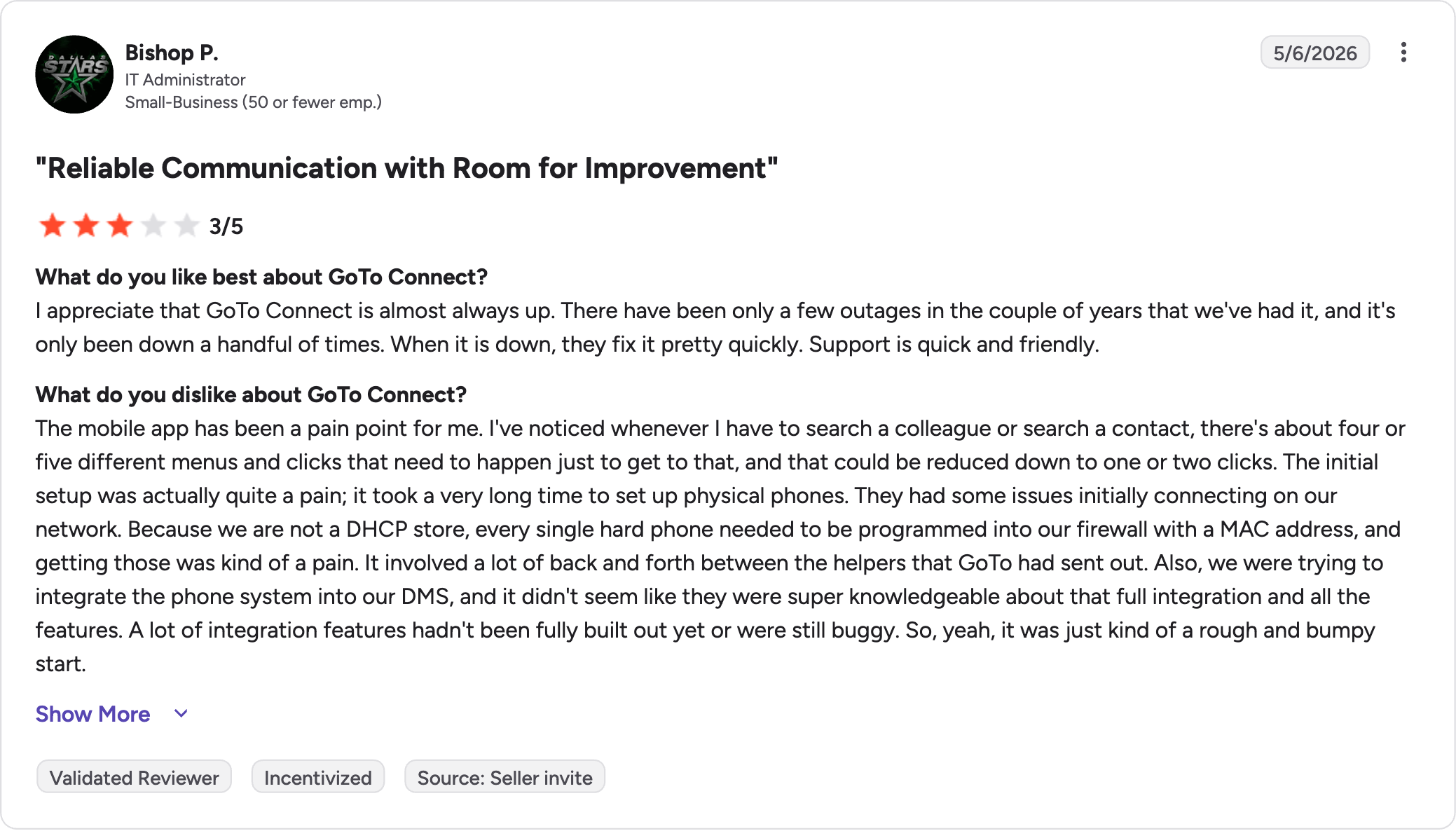
Task: Open the review title Reliable Communication with Room for Improvement
Action: [x=407, y=168]
